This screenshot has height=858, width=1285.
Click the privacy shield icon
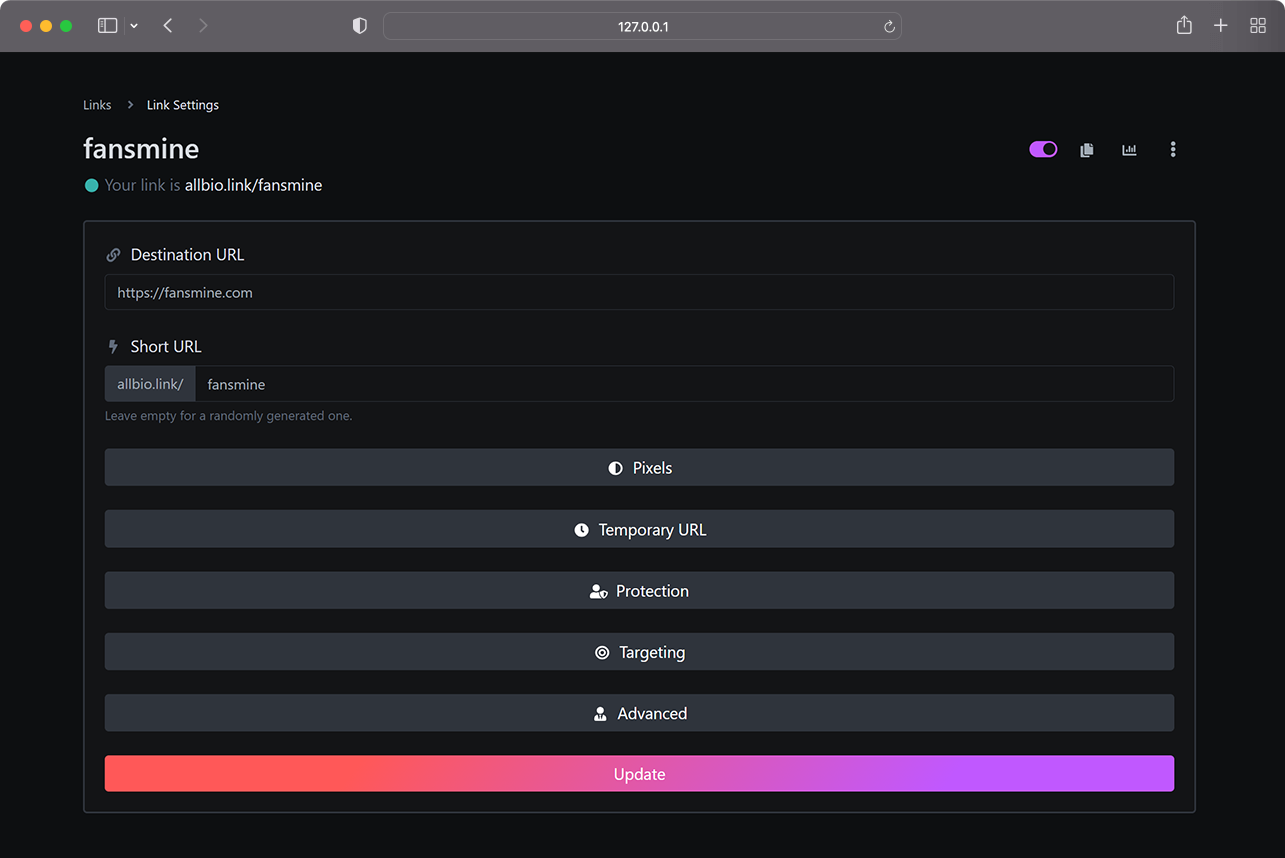pos(360,26)
